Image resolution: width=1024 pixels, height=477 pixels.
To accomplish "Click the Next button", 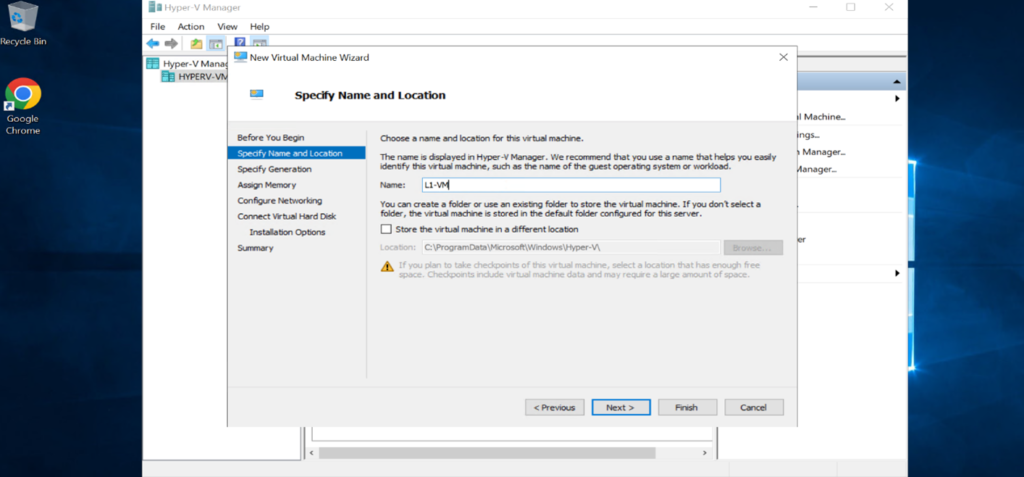I will (621, 407).
